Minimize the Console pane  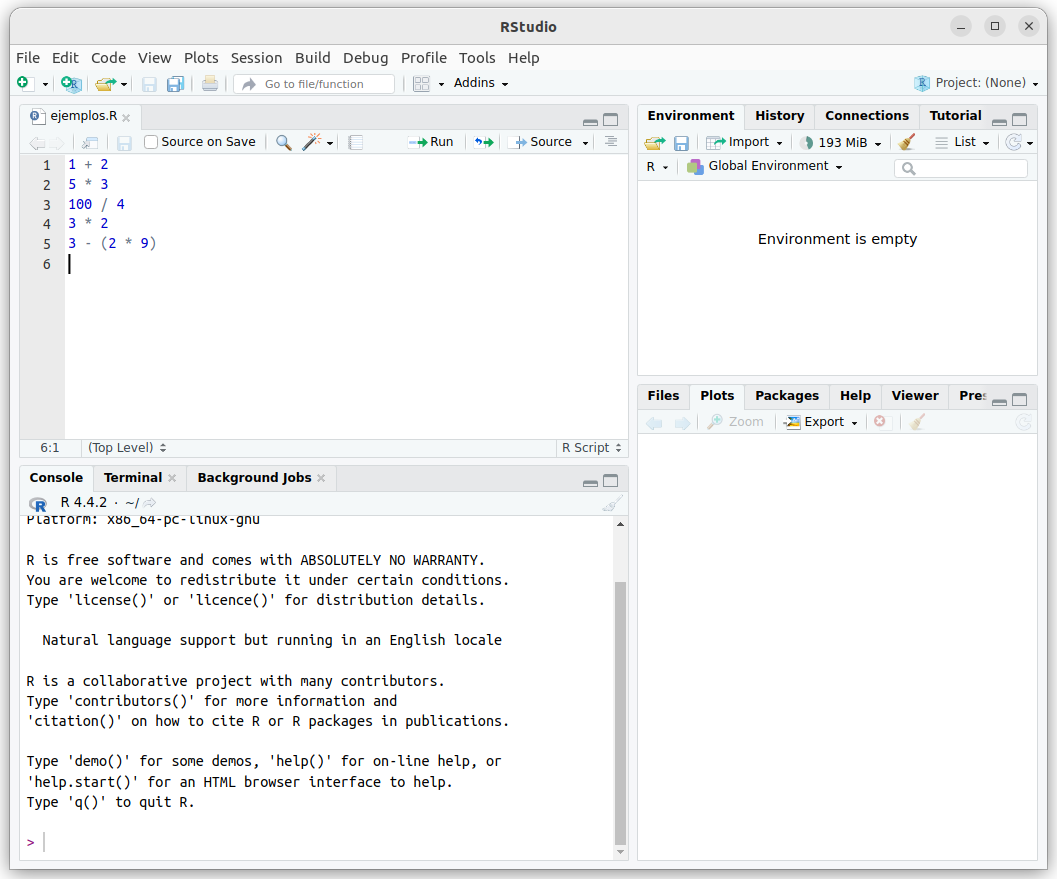point(591,481)
